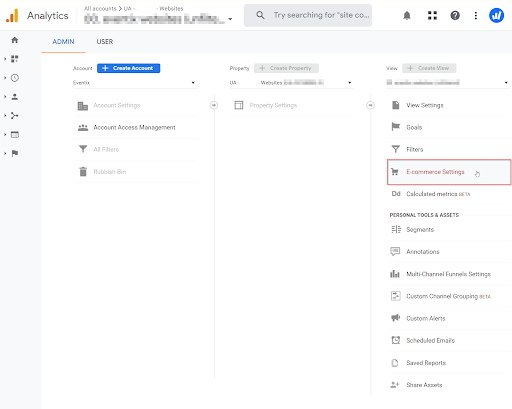
Task: Expand the account selector dropdown in header
Action: coord(230,19)
